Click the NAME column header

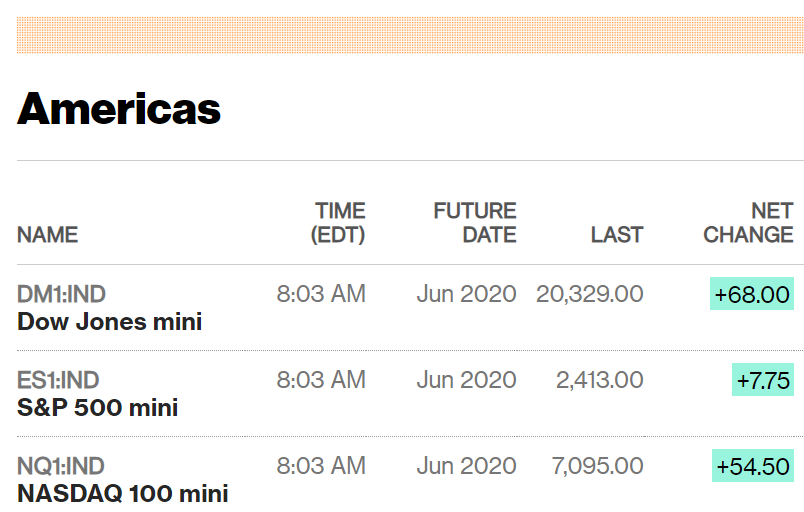tap(47, 235)
